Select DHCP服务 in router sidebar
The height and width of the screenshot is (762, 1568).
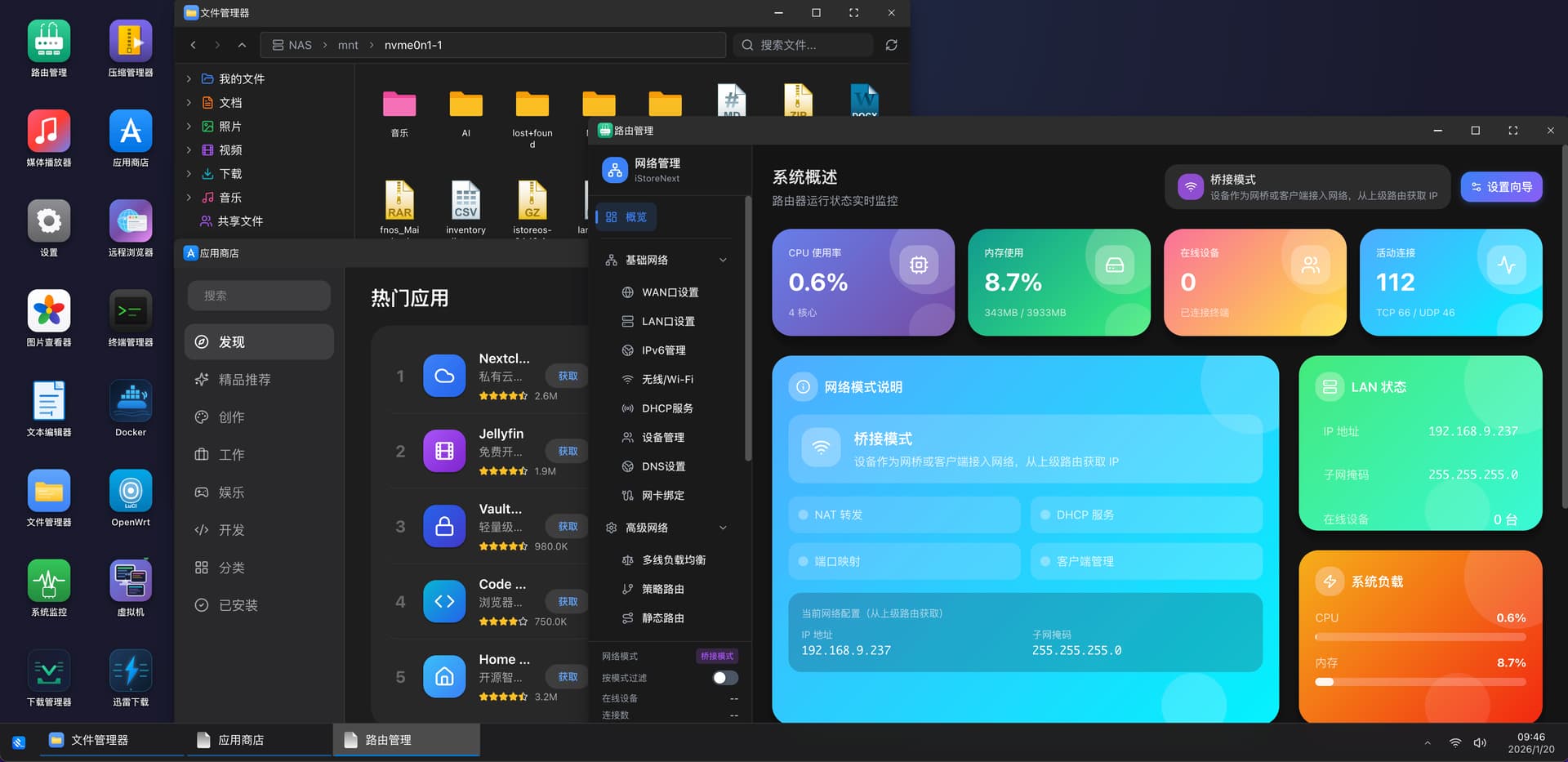coord(666,408)
